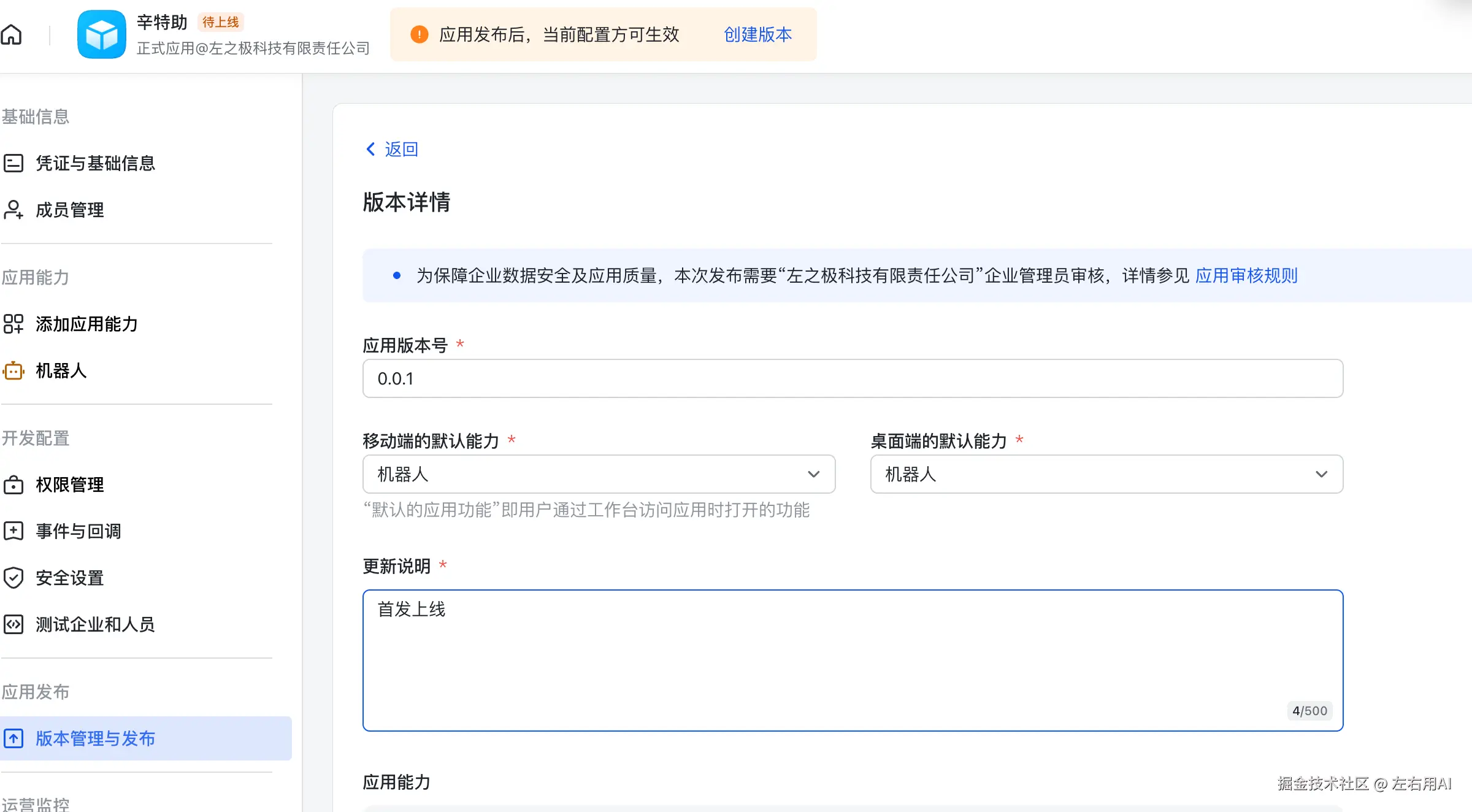1472x812 pixels.
Task: Click the credentials and basic info icon
Action: 13,163
